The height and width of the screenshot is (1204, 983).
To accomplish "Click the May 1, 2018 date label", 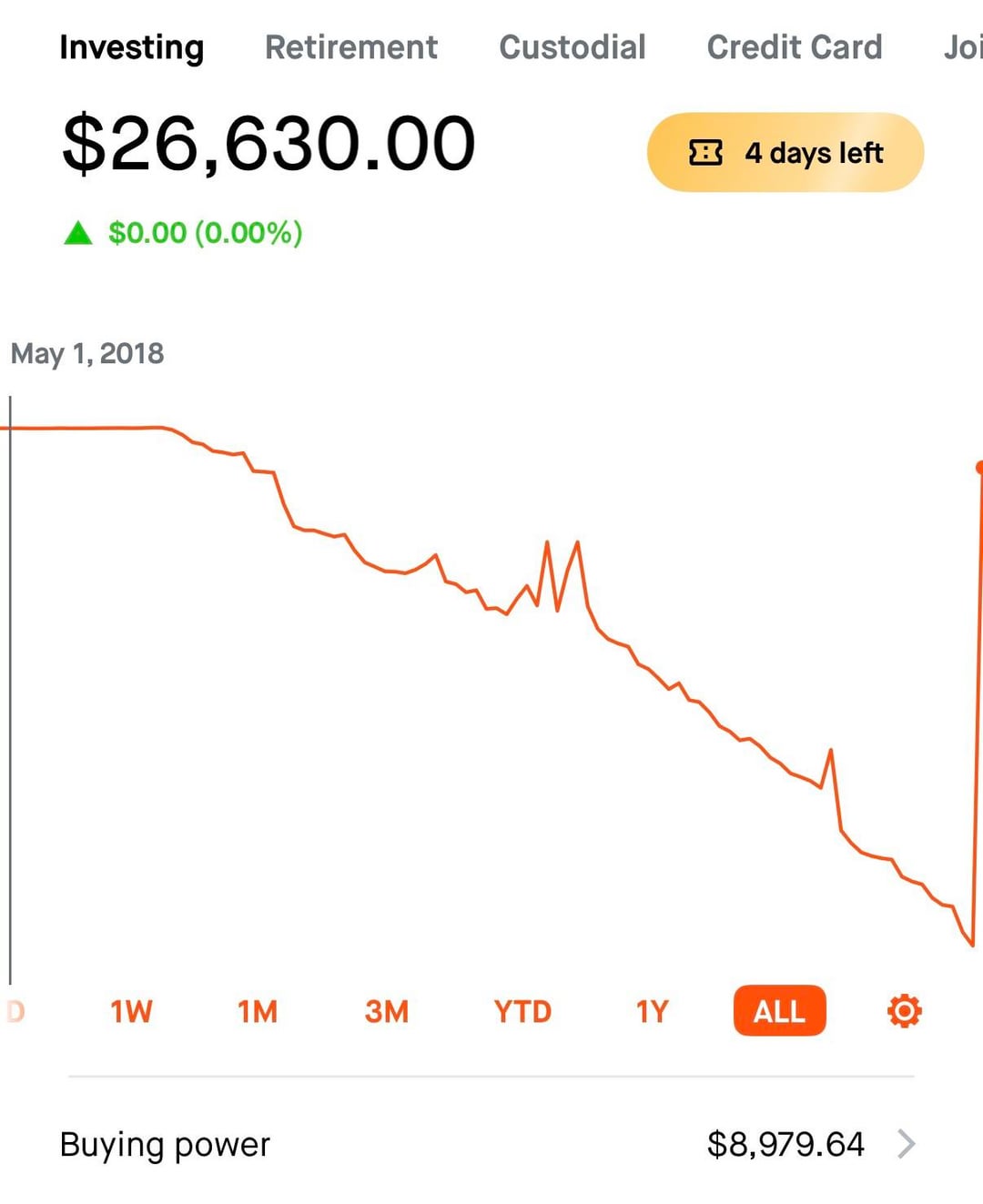I will click(x=87, y=353).
